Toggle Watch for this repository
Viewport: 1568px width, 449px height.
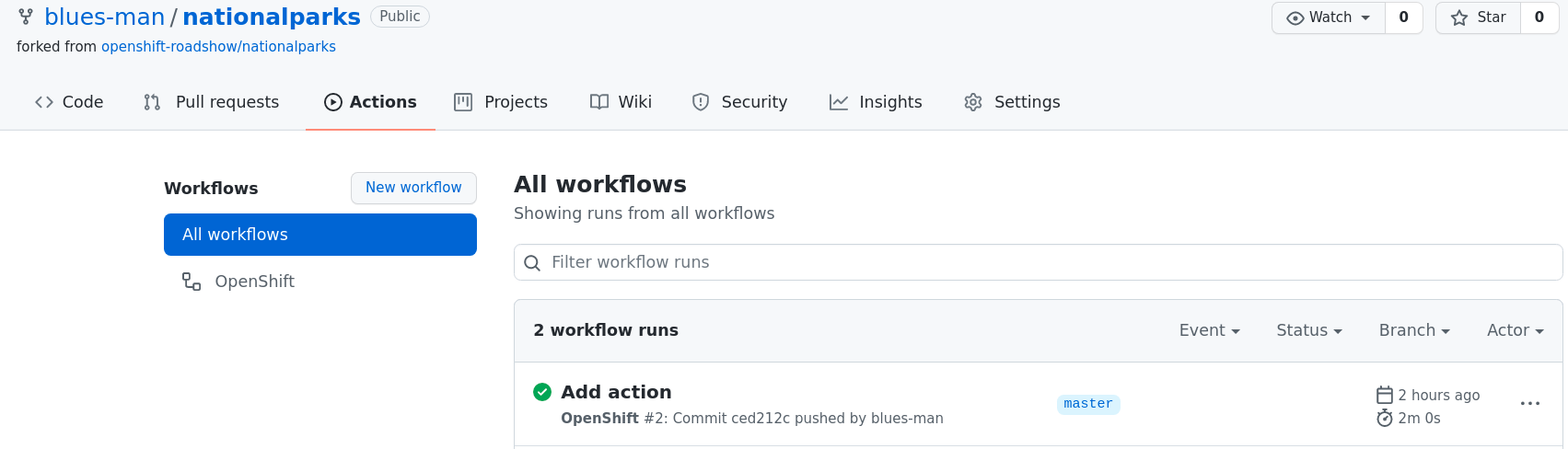(x=1329, y=17)
